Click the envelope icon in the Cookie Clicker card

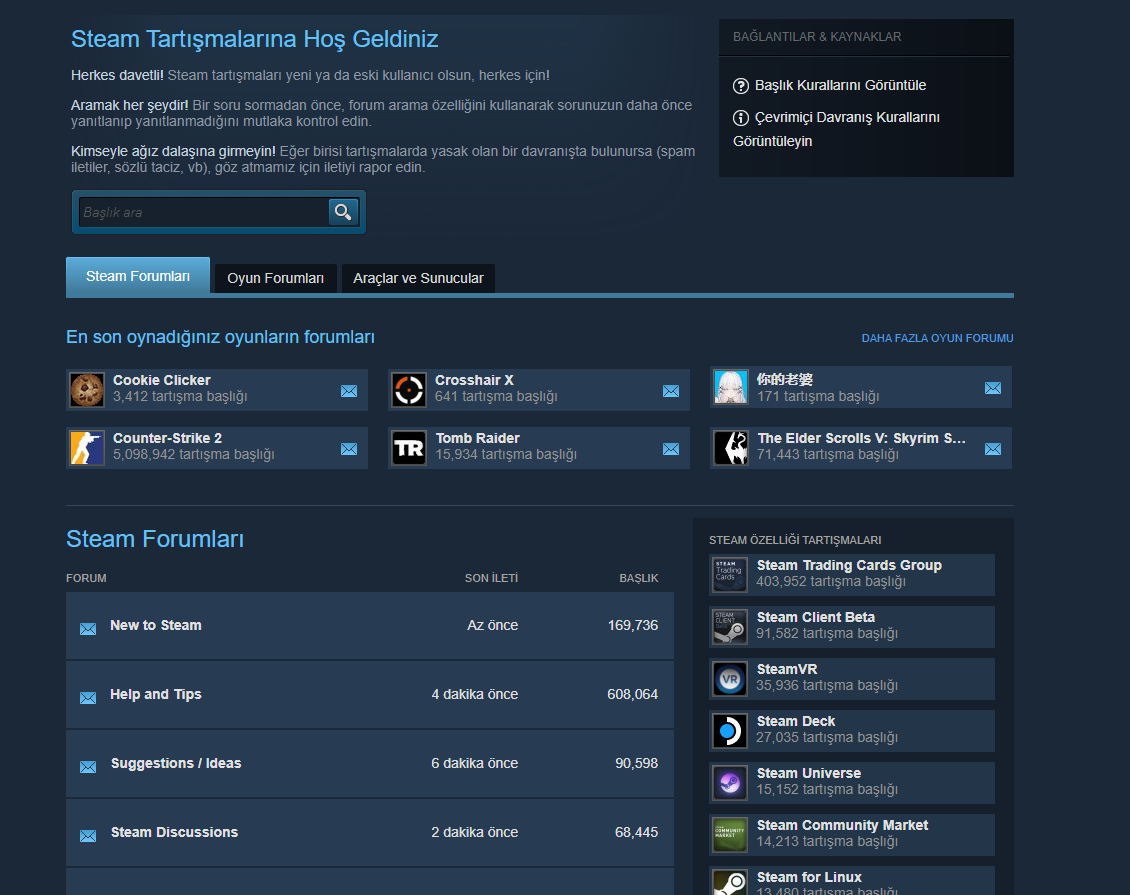[x=349, y=391]
